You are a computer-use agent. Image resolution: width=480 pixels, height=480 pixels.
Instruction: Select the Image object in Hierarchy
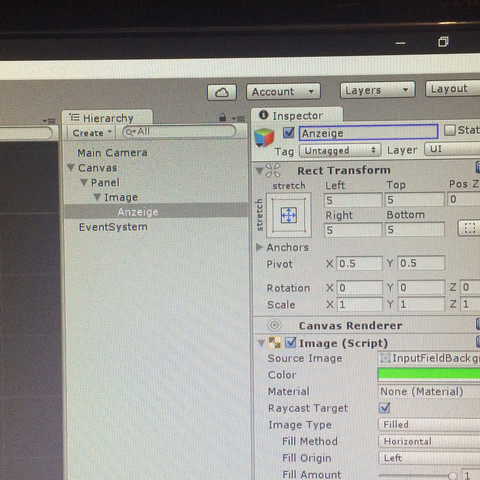121,197
